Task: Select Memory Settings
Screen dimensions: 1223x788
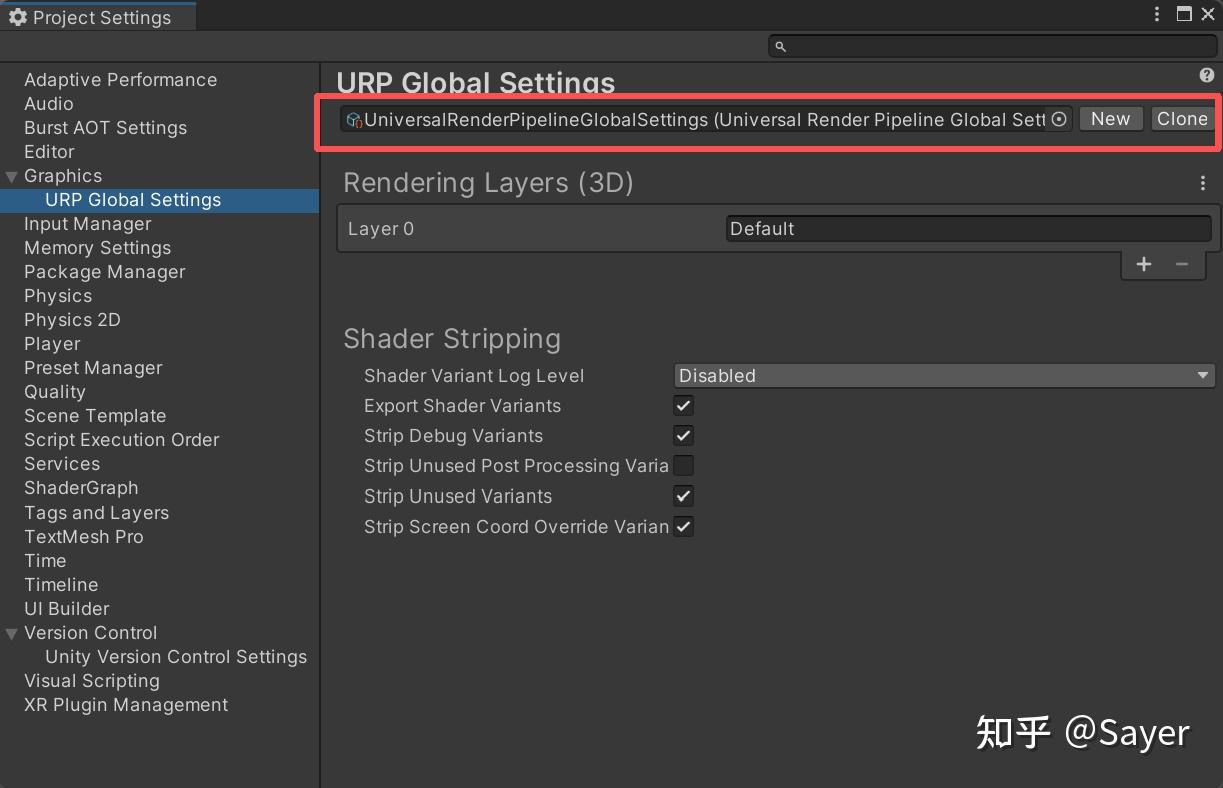Action: click(97, 248)
